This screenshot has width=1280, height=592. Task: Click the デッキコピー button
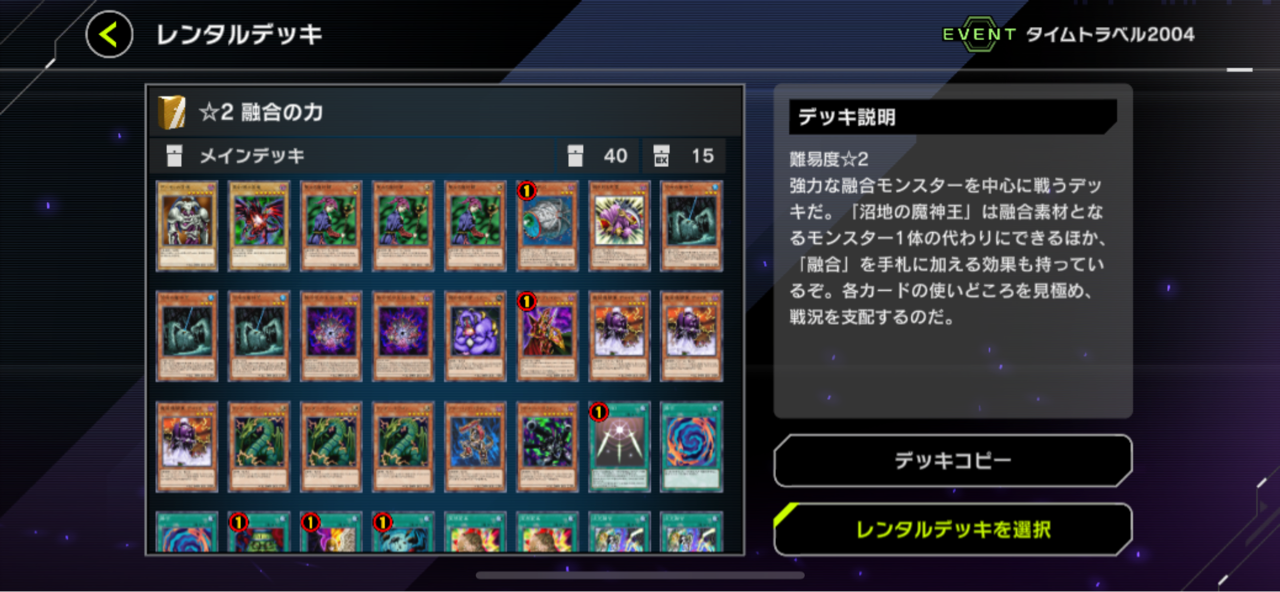953,461
